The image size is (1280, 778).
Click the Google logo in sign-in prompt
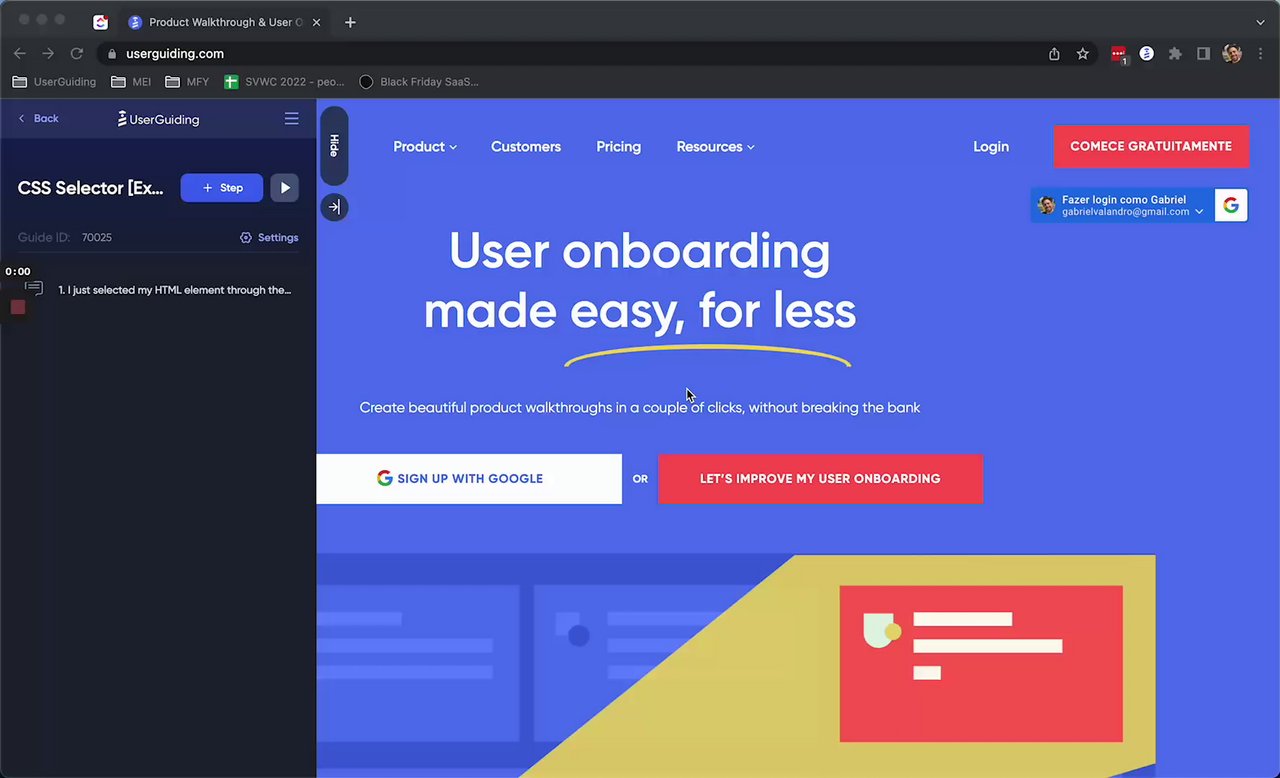click(1231, 205)
